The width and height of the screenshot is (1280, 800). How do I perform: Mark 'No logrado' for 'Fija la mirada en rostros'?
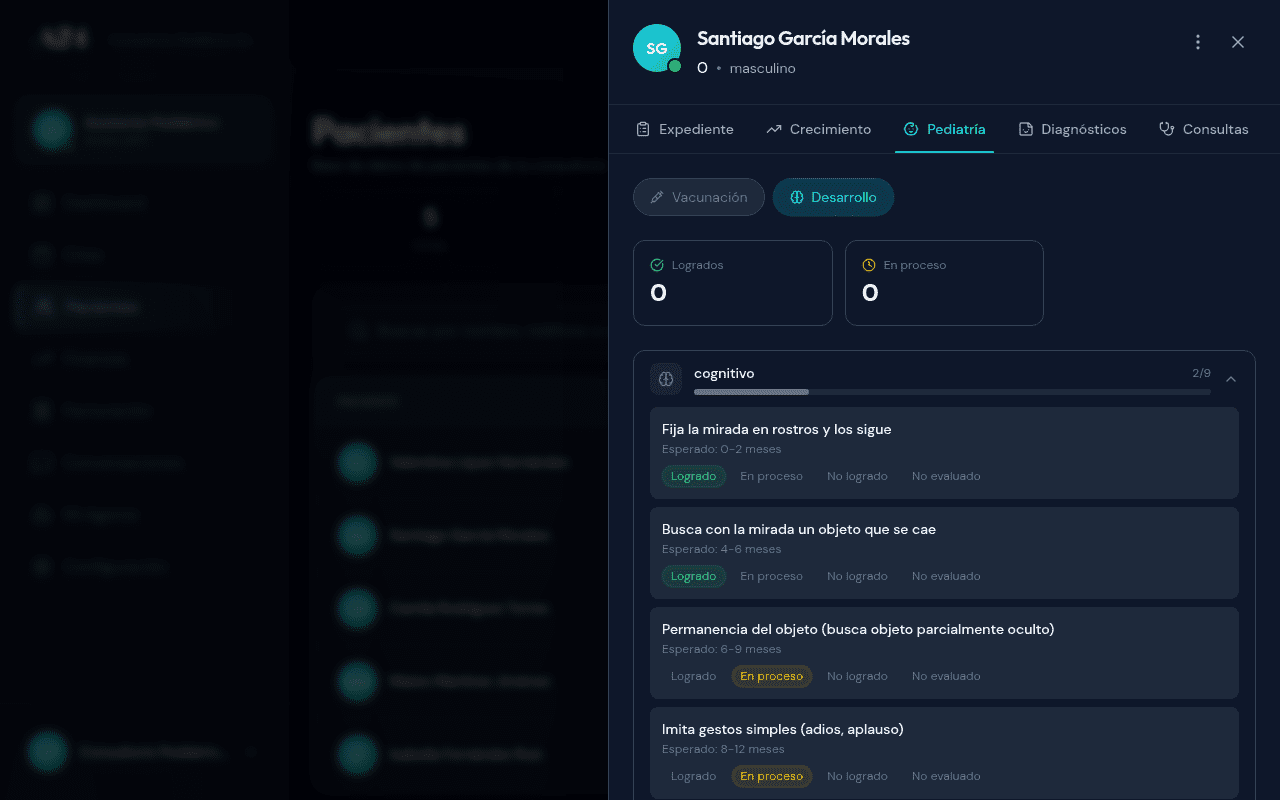coord(857,476)
